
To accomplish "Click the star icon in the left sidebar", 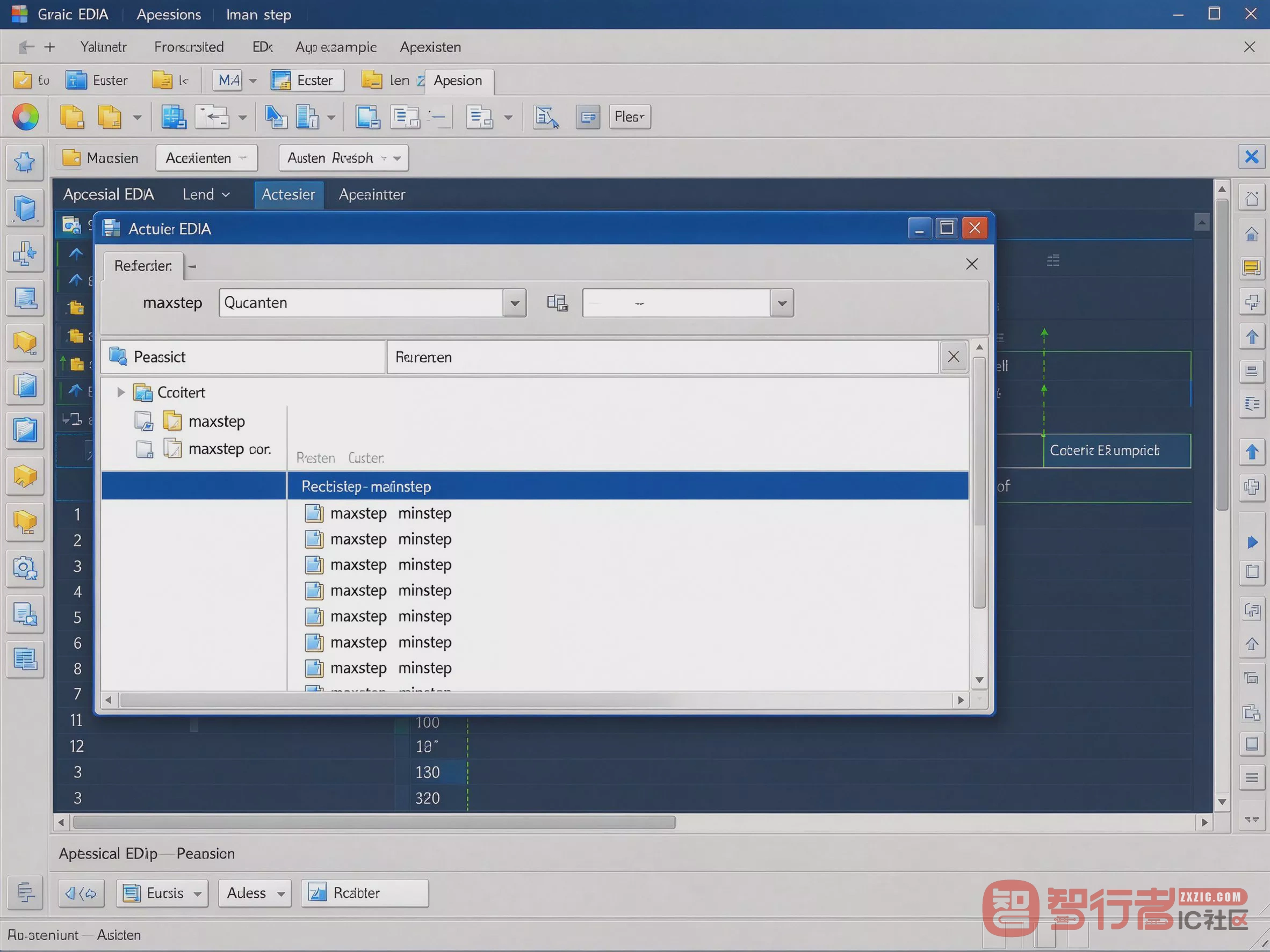I will [25, 162].
